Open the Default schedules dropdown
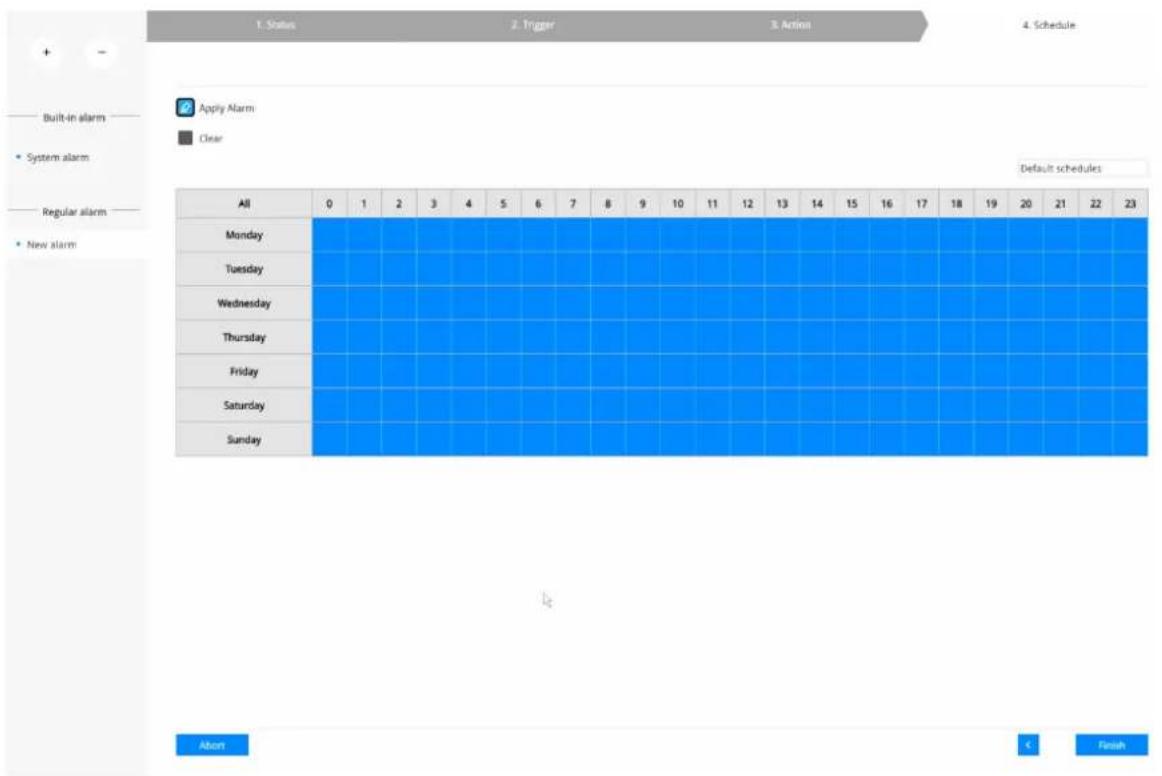The height and width of the screenshot is (776, 1162). click(x=1082, y=168)
